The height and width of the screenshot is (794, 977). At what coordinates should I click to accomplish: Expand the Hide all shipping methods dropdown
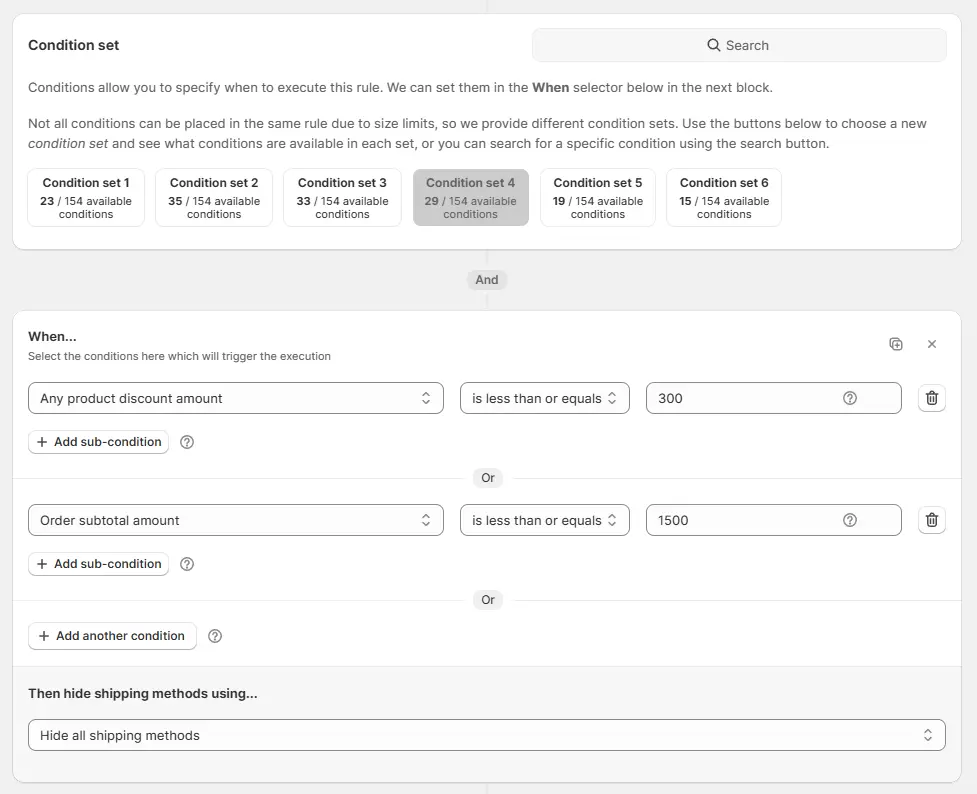487,735
